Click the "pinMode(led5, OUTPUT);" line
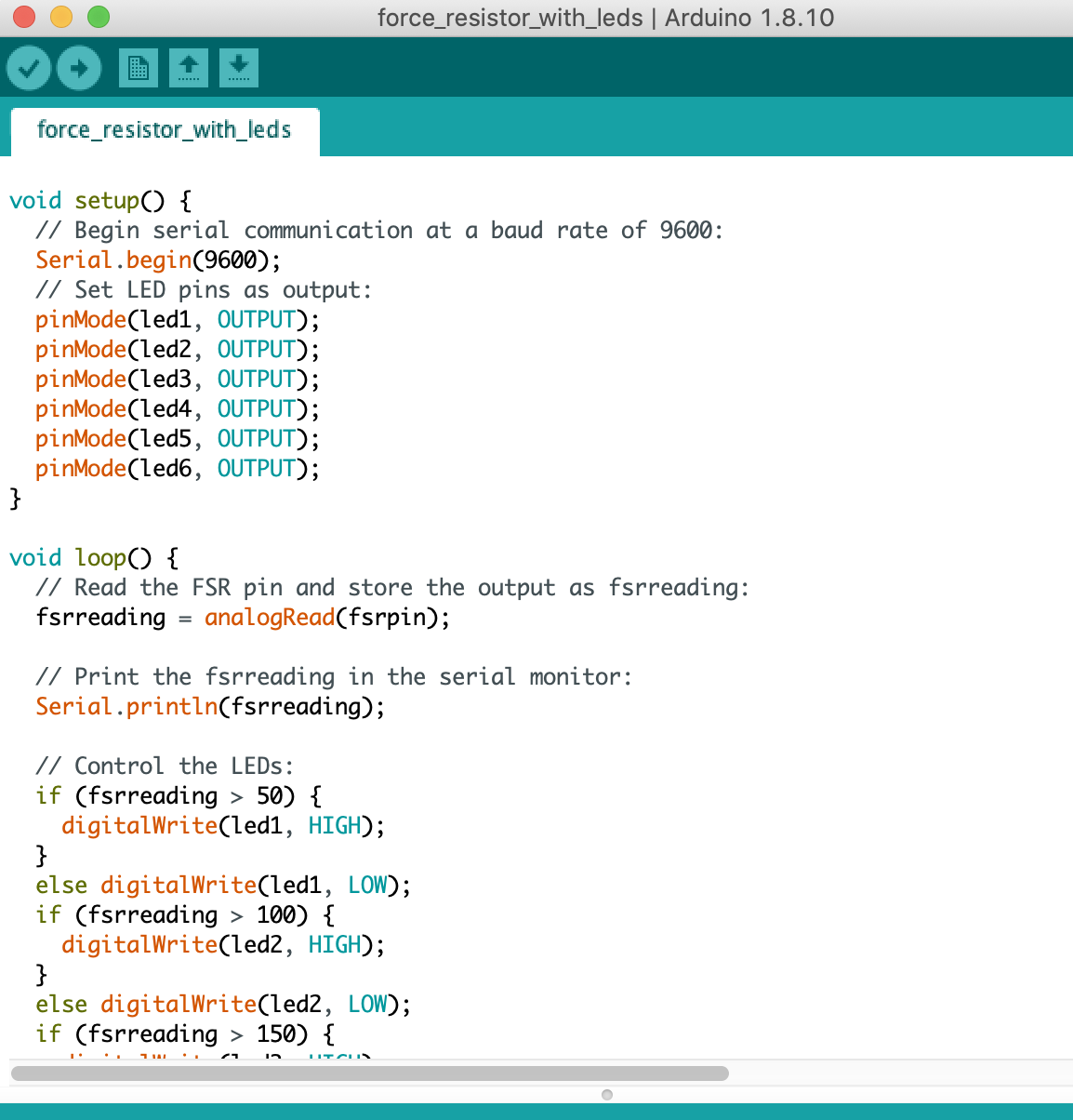The image size is (1073, 1120). coord(178,439)
